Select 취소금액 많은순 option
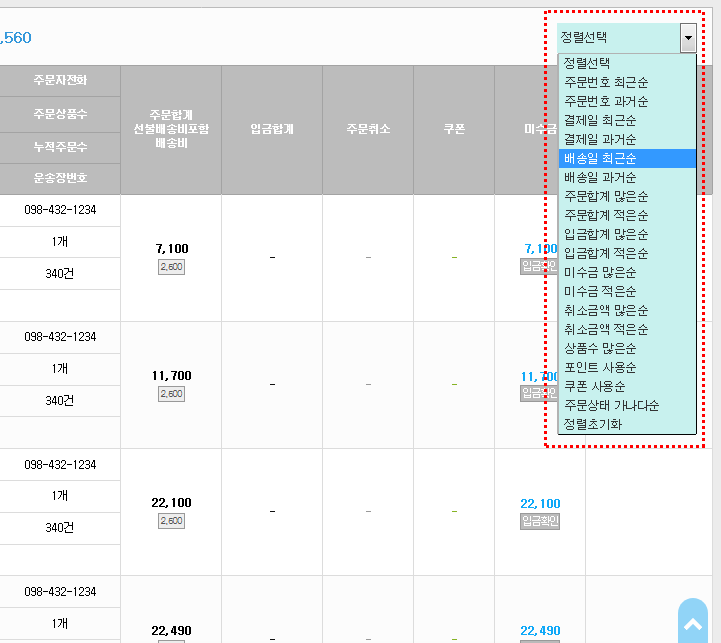This screenshot has width=721, height=643. tap(606, 310)
